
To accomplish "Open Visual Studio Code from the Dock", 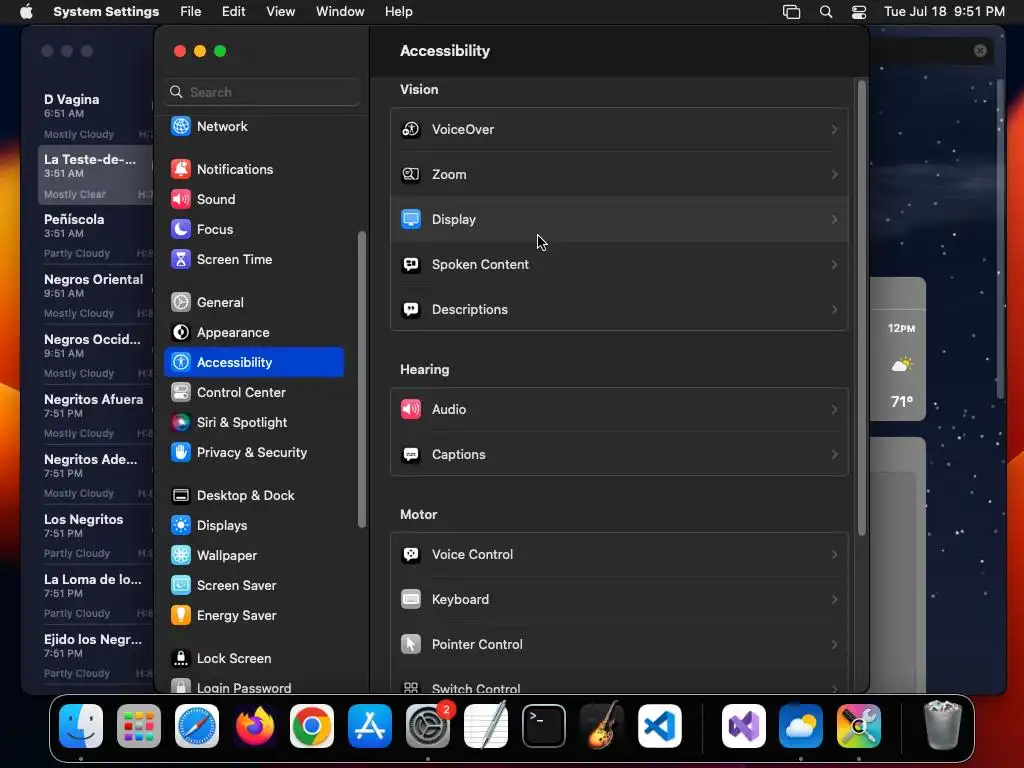I will click(659, 726).
